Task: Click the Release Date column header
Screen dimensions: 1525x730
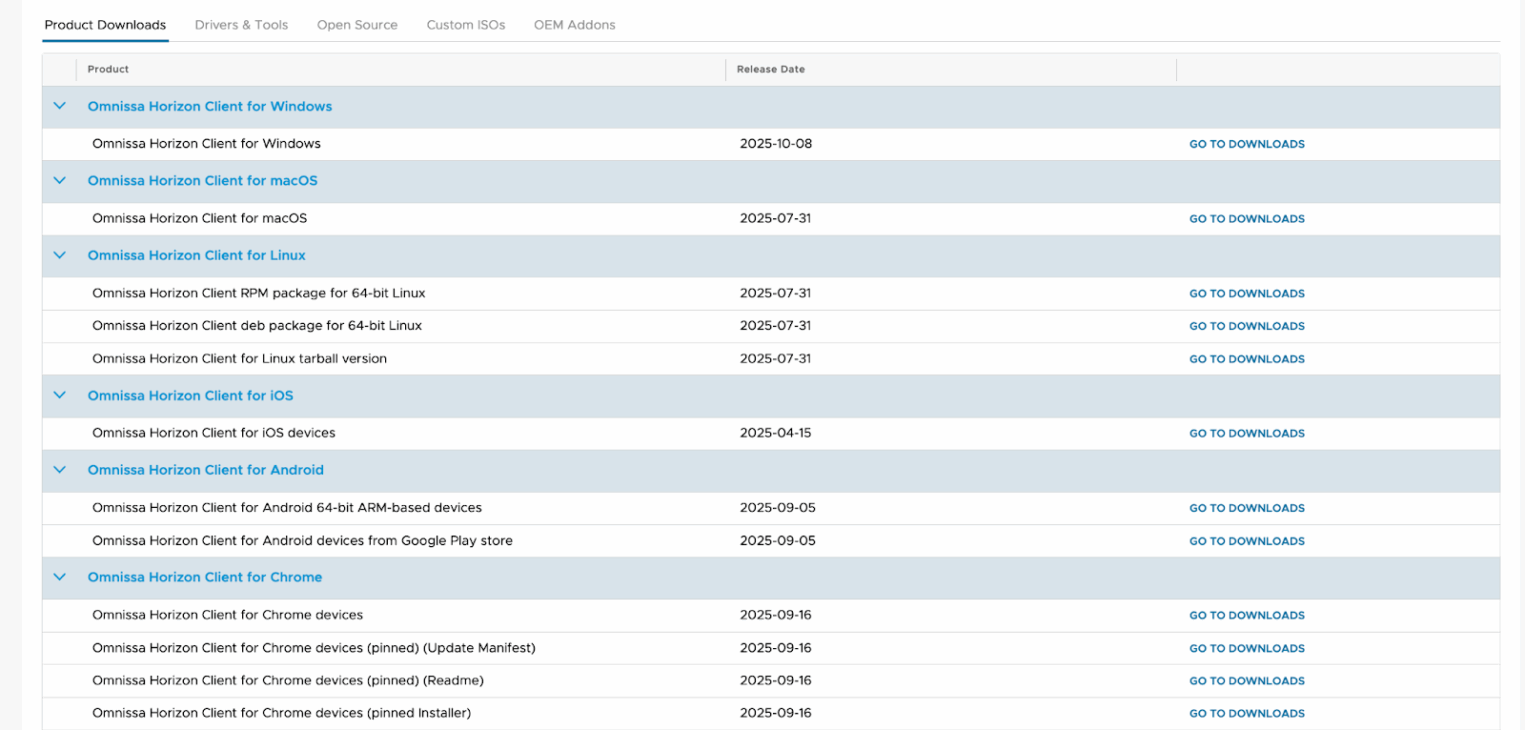Action: pos(770,69)
